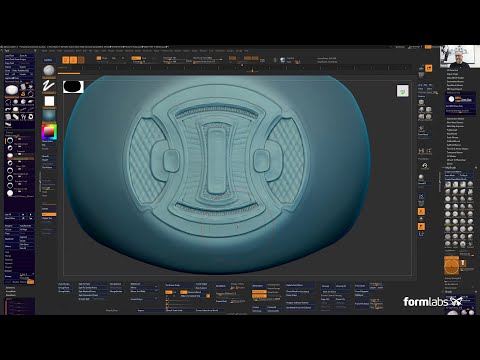Viewport: 480px width, 360px height.
Task: Open the Preferences menu
Action: click(167, 51)
